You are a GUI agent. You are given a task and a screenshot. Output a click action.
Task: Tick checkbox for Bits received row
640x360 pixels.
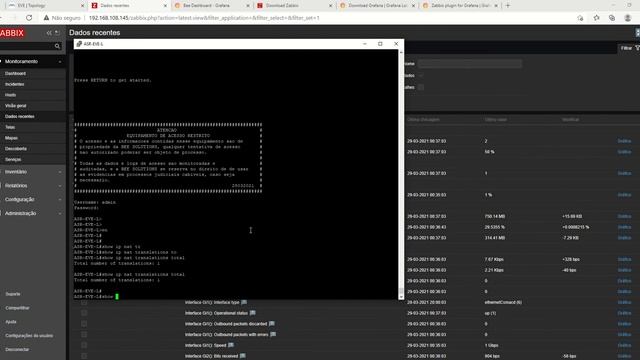point(84,356)
